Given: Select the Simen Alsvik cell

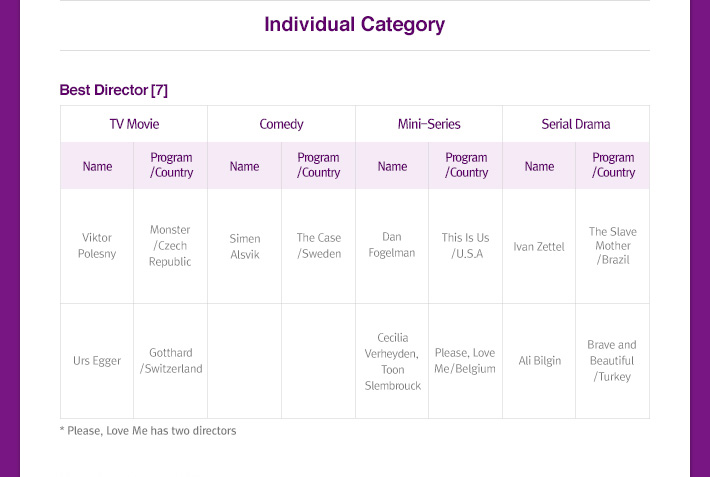Looking at the screenshot, I should (x=245, y=246).
